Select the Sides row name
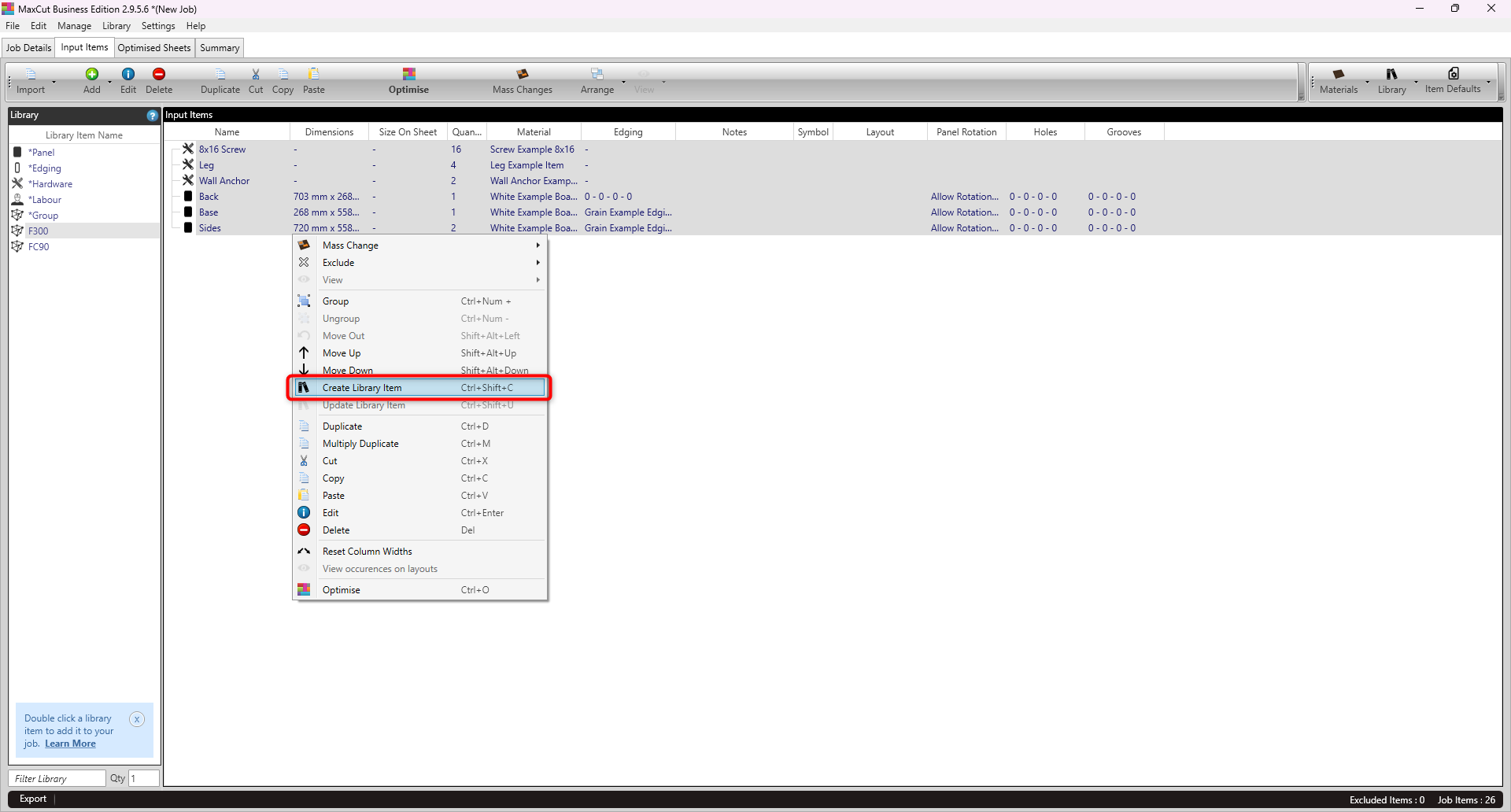Screen dimensions: 1511x812 (210, 228)
